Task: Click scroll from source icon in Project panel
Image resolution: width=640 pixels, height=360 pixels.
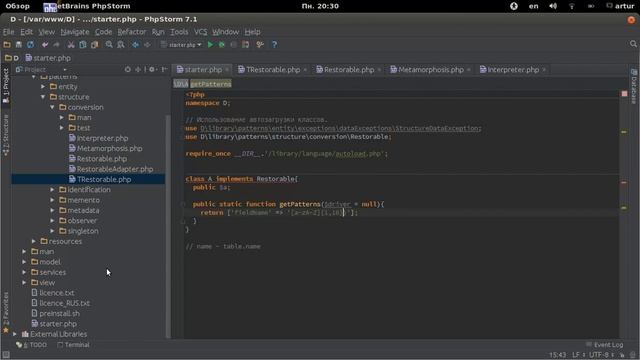Action: point(128,69)
